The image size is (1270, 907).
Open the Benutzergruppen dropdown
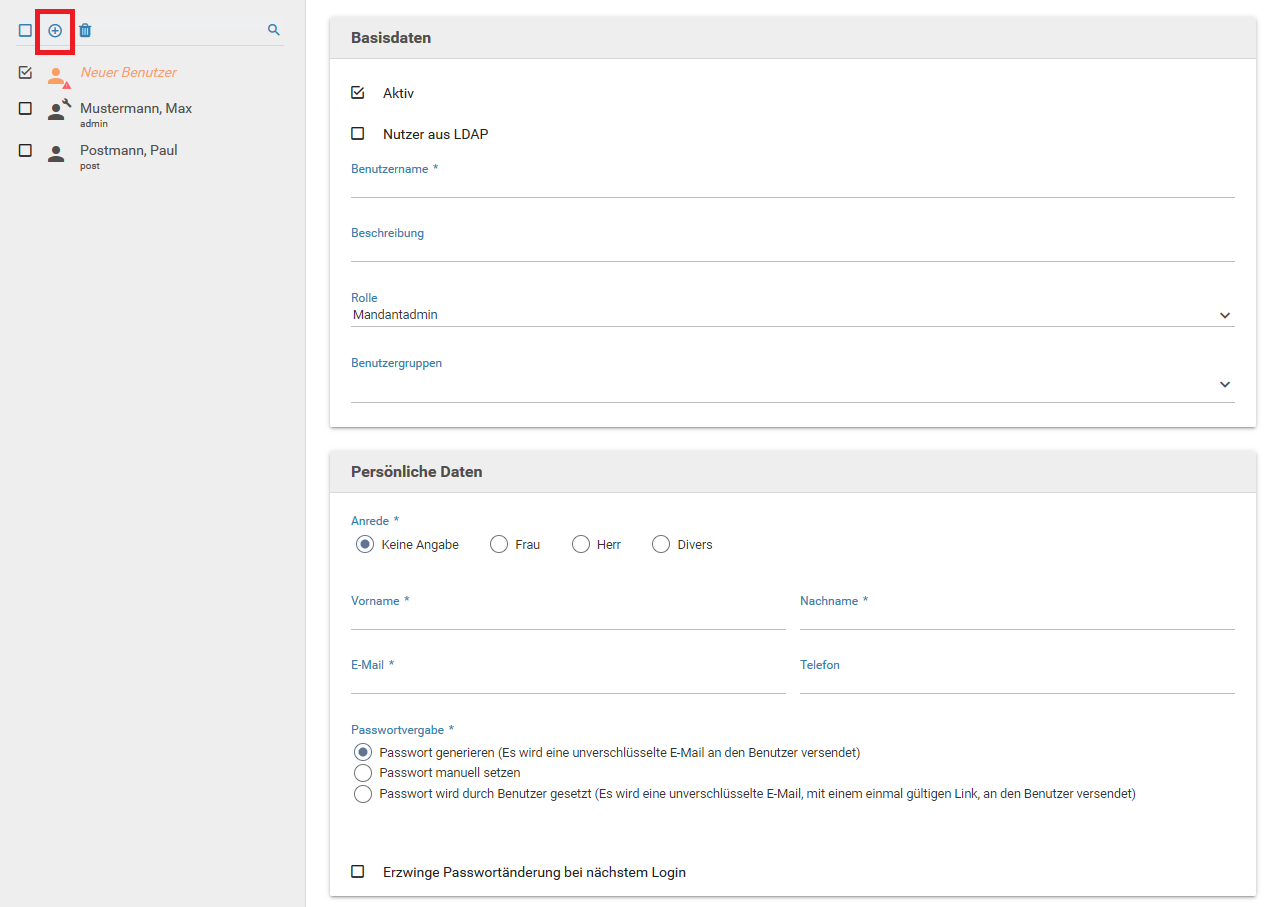coord(792,385)
